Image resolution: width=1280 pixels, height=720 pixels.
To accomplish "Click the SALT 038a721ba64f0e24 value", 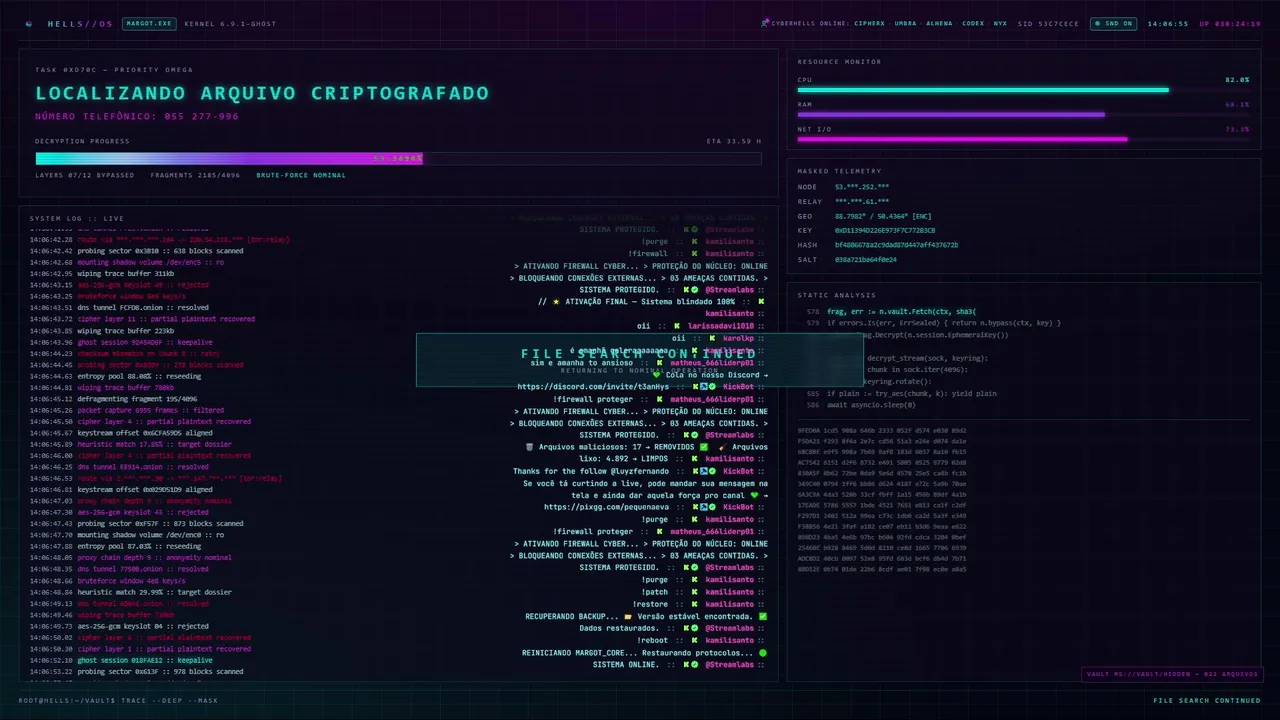I will (866, 259).
